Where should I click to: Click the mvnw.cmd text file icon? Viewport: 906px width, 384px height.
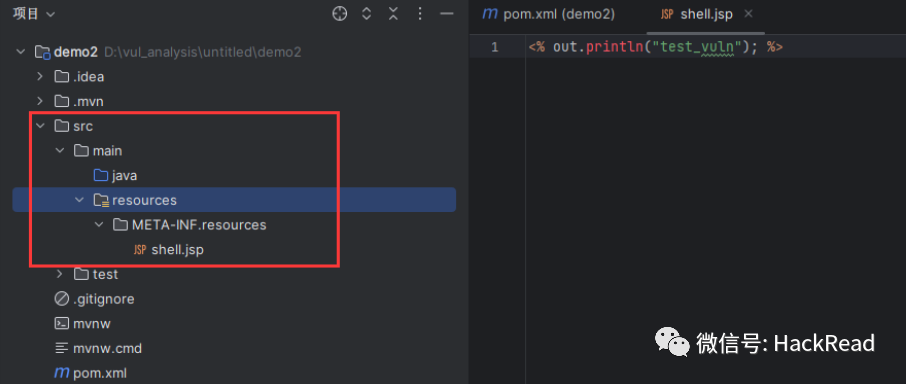tap(62, 348)
